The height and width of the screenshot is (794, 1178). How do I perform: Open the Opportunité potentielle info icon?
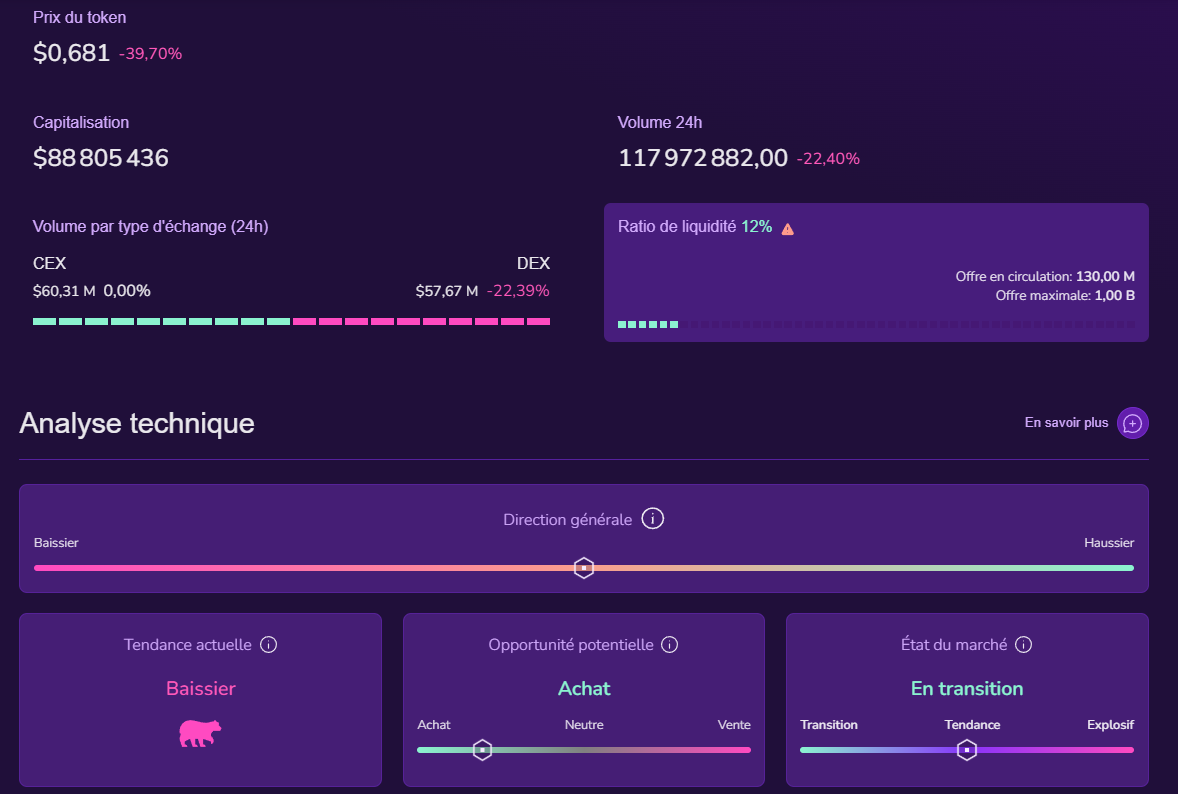click(x=668, y=645)
